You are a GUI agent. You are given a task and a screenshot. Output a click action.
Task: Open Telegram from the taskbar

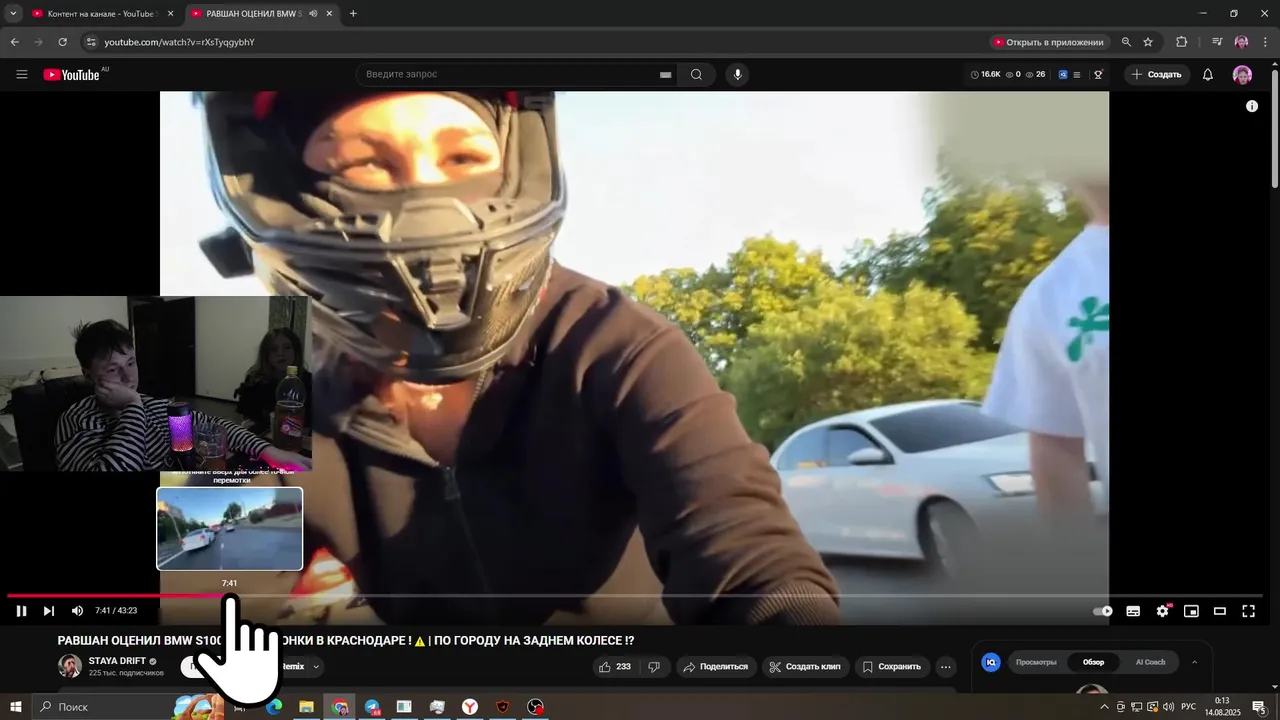[x=372, y=707]
